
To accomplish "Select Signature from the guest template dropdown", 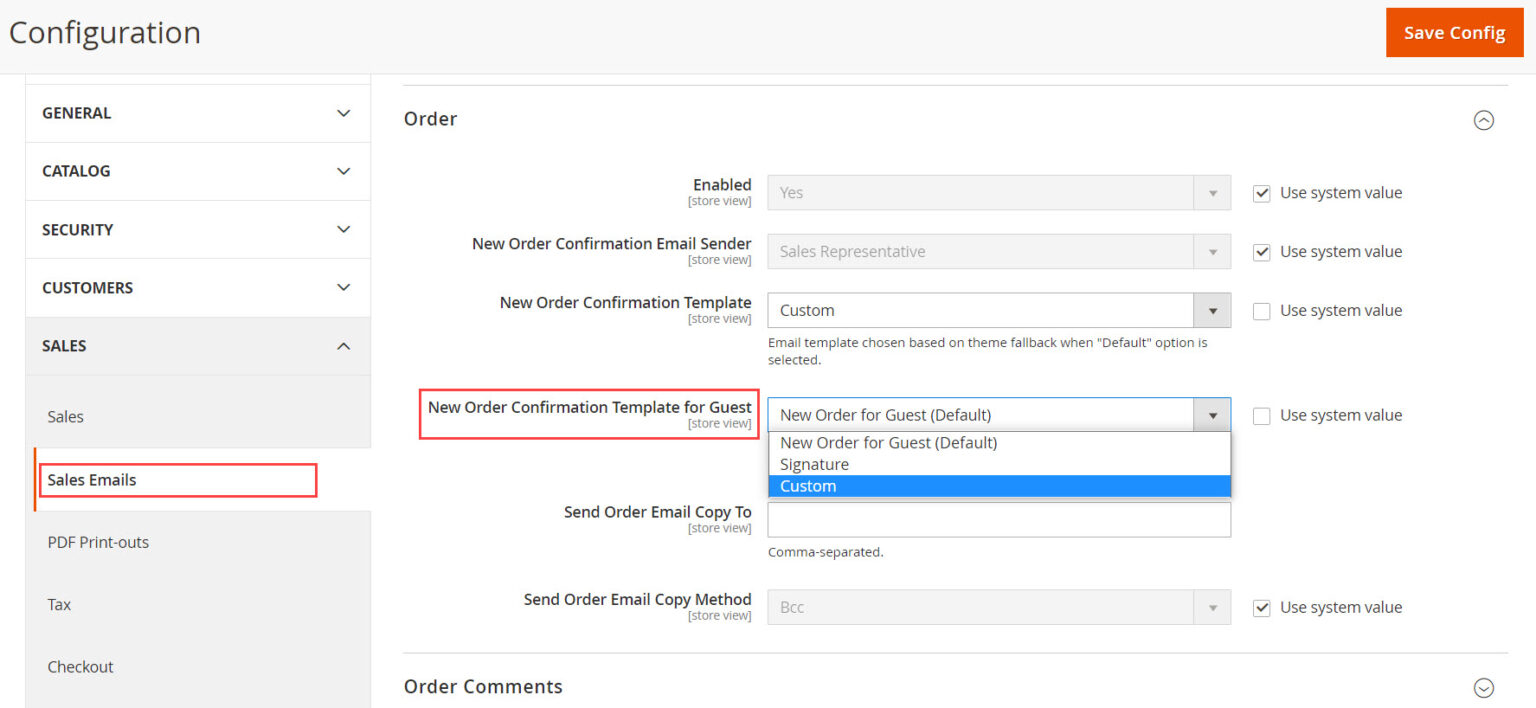I will (x=814, y=464).
